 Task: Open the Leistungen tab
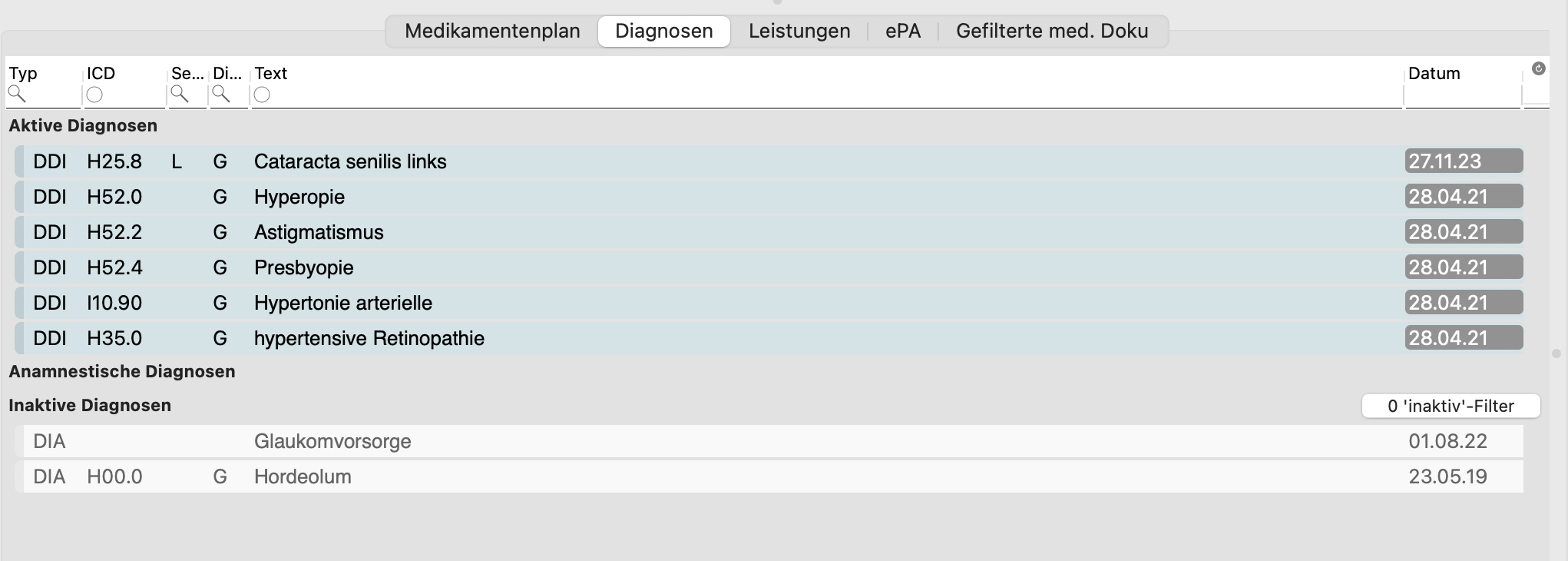pos(799,31)
